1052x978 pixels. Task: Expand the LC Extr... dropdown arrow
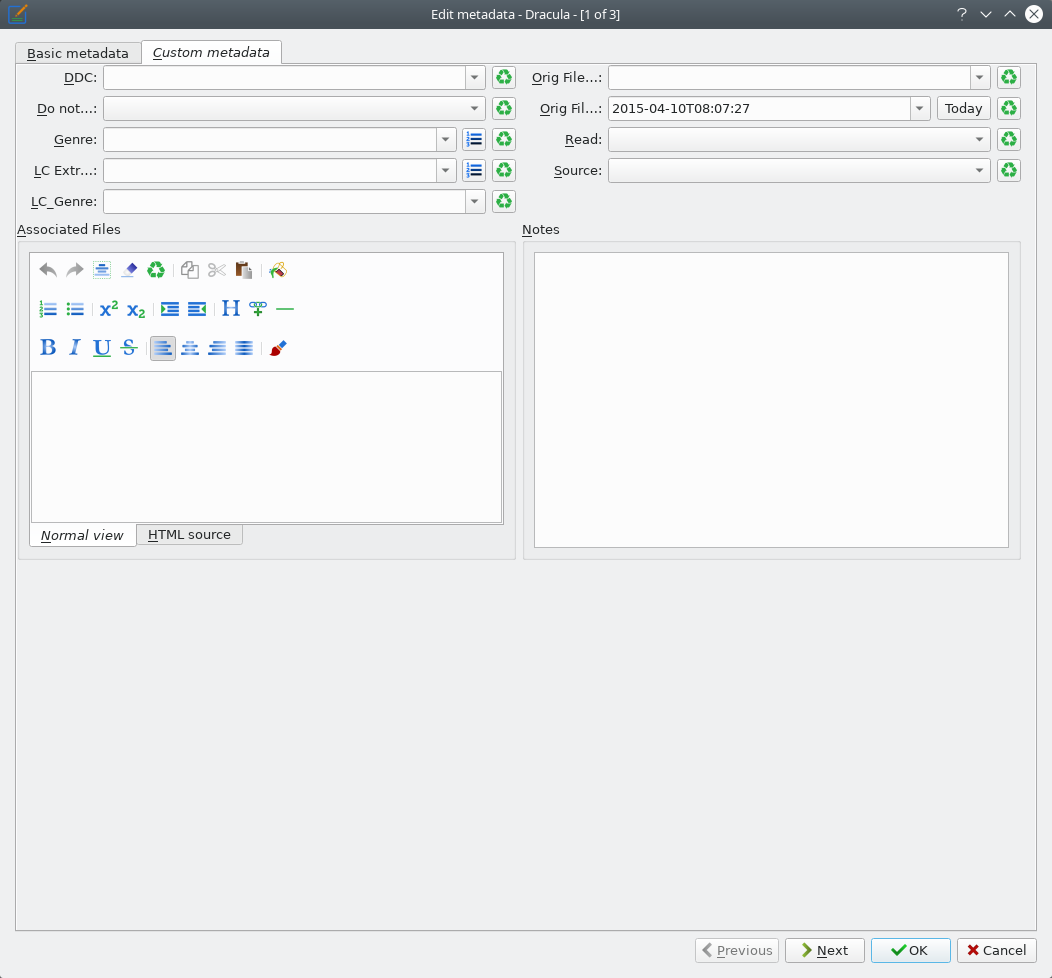tap(445, 170)
